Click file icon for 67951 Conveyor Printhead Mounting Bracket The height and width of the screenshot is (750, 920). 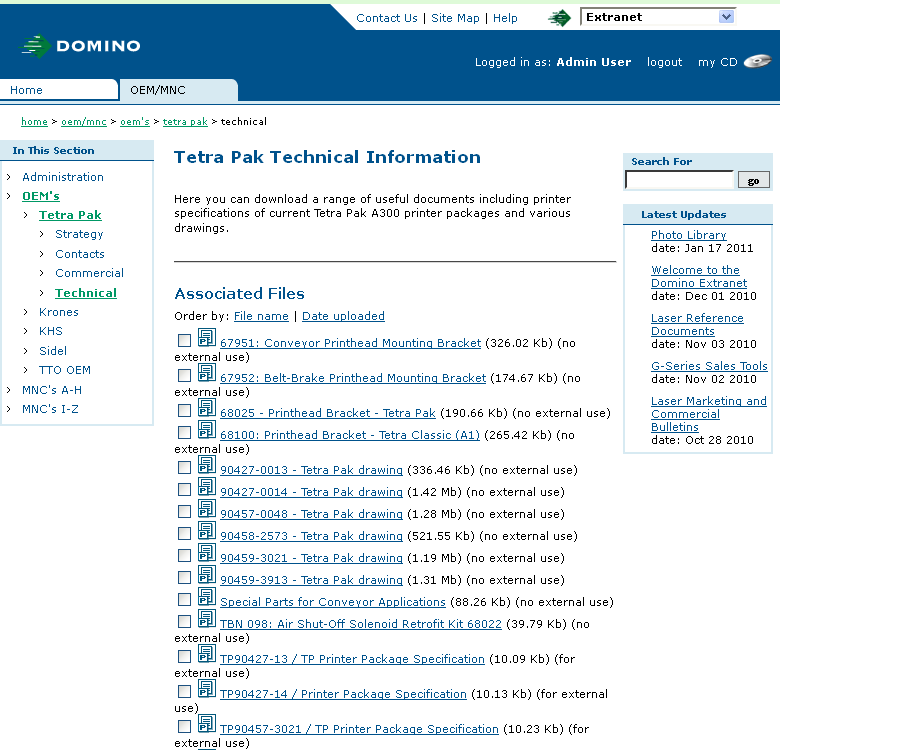pos(206,338)
